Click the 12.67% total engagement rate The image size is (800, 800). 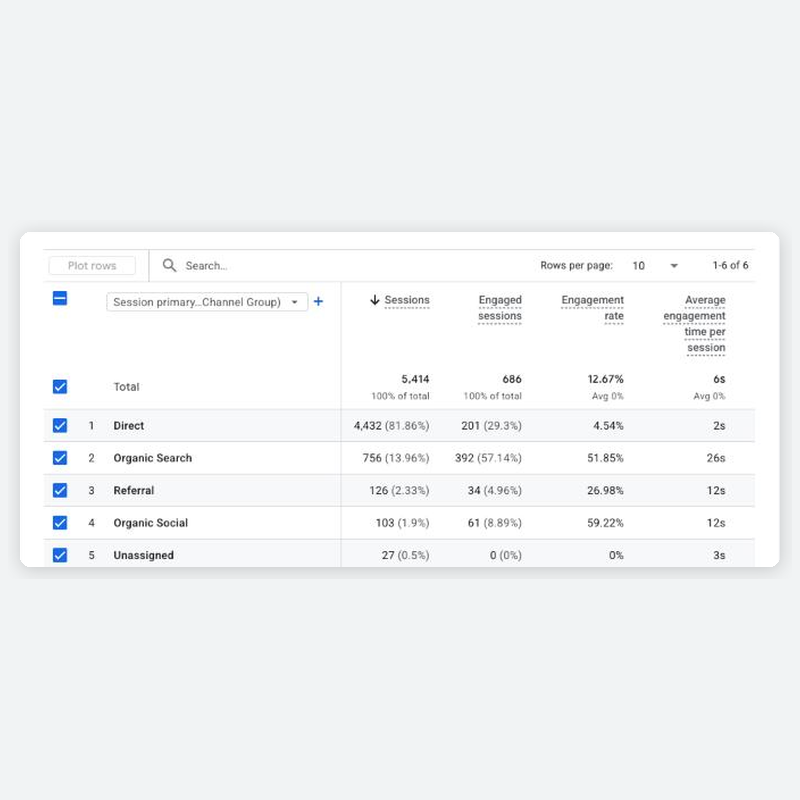606,379
